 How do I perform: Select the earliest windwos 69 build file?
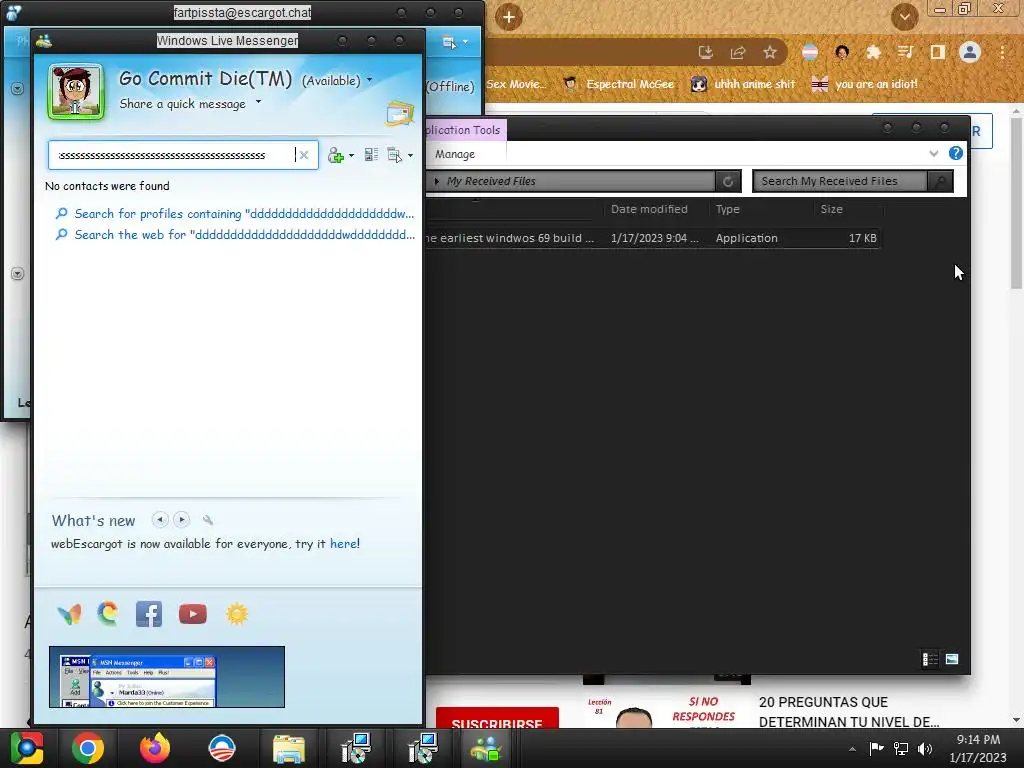click(x=652, y=238)
